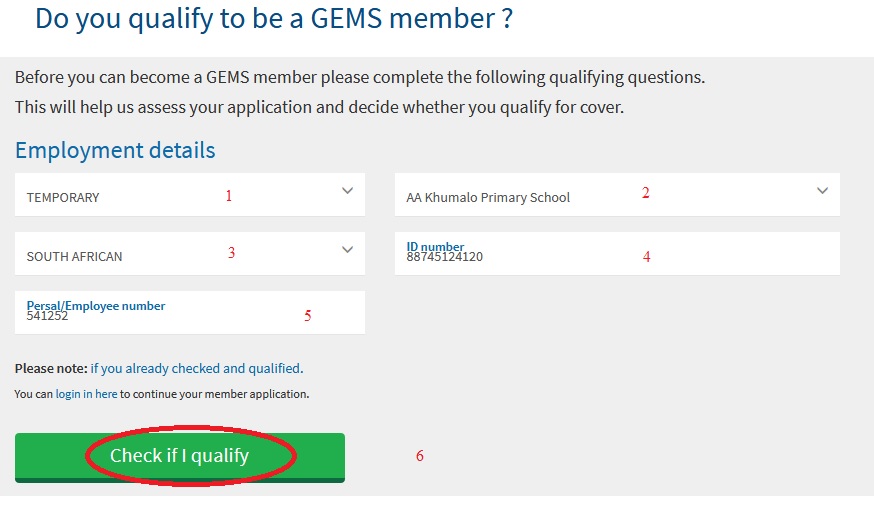Click the bold 'Please note:' text
The image size is (874, 518).
51,368
